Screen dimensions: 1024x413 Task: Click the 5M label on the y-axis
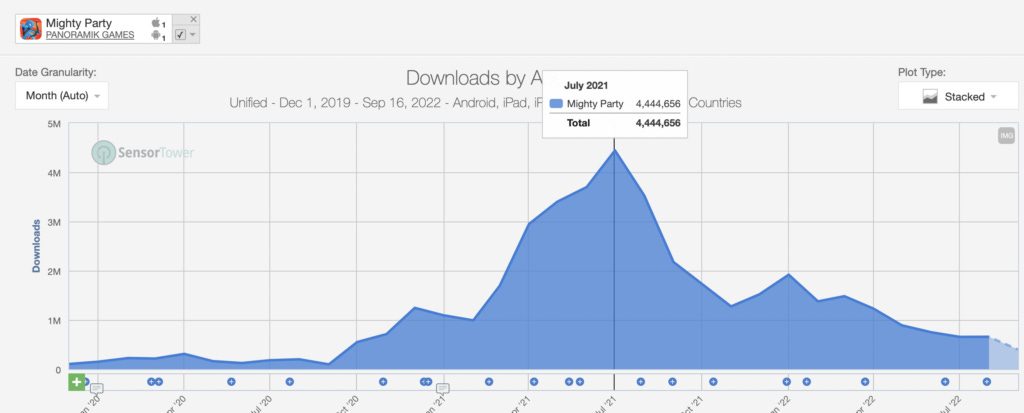pyautogui.click(x=53, y=124)
